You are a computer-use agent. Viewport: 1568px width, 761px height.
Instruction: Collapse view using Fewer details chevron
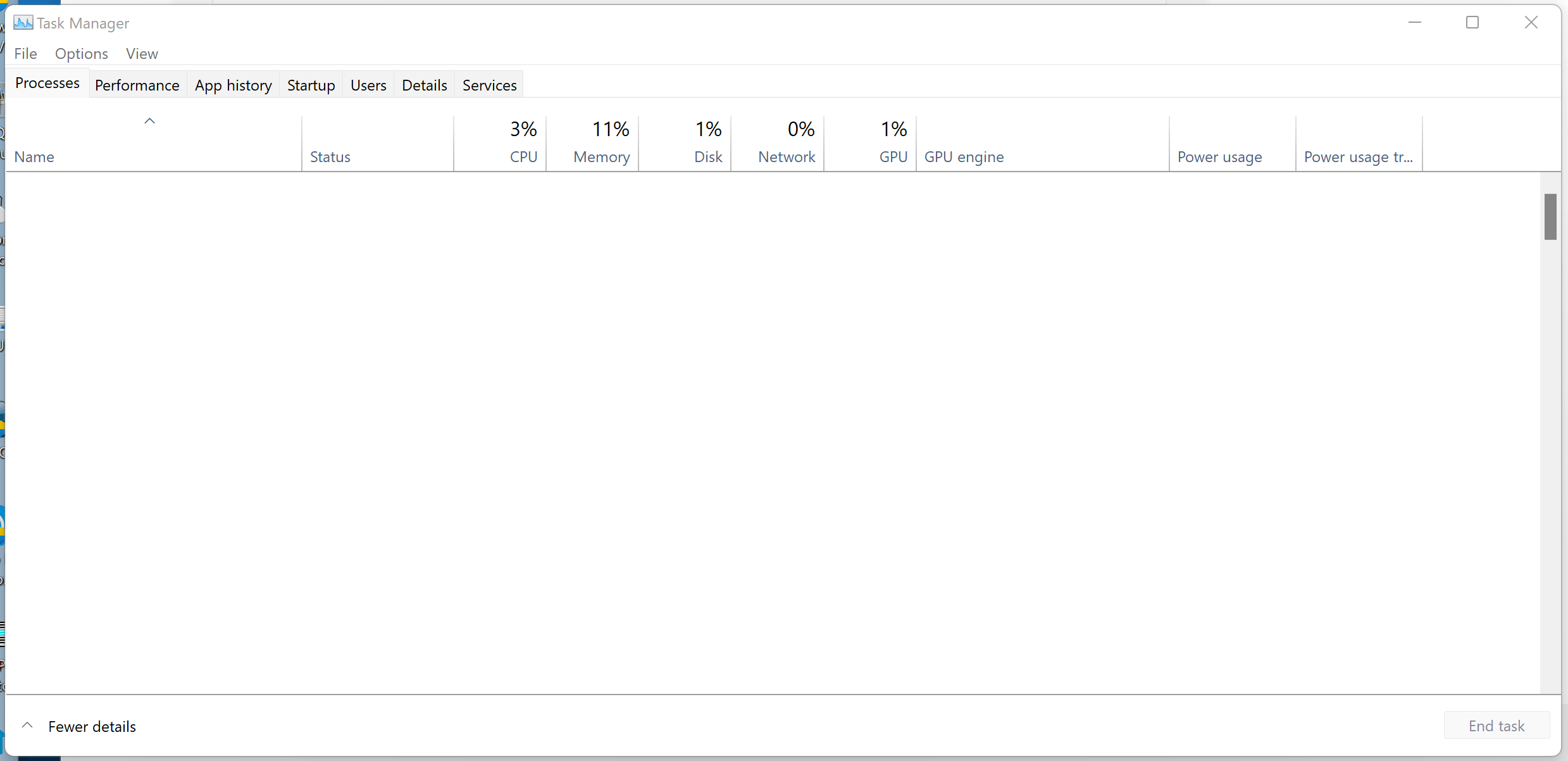pyautogui.click(x=27, y=726)
